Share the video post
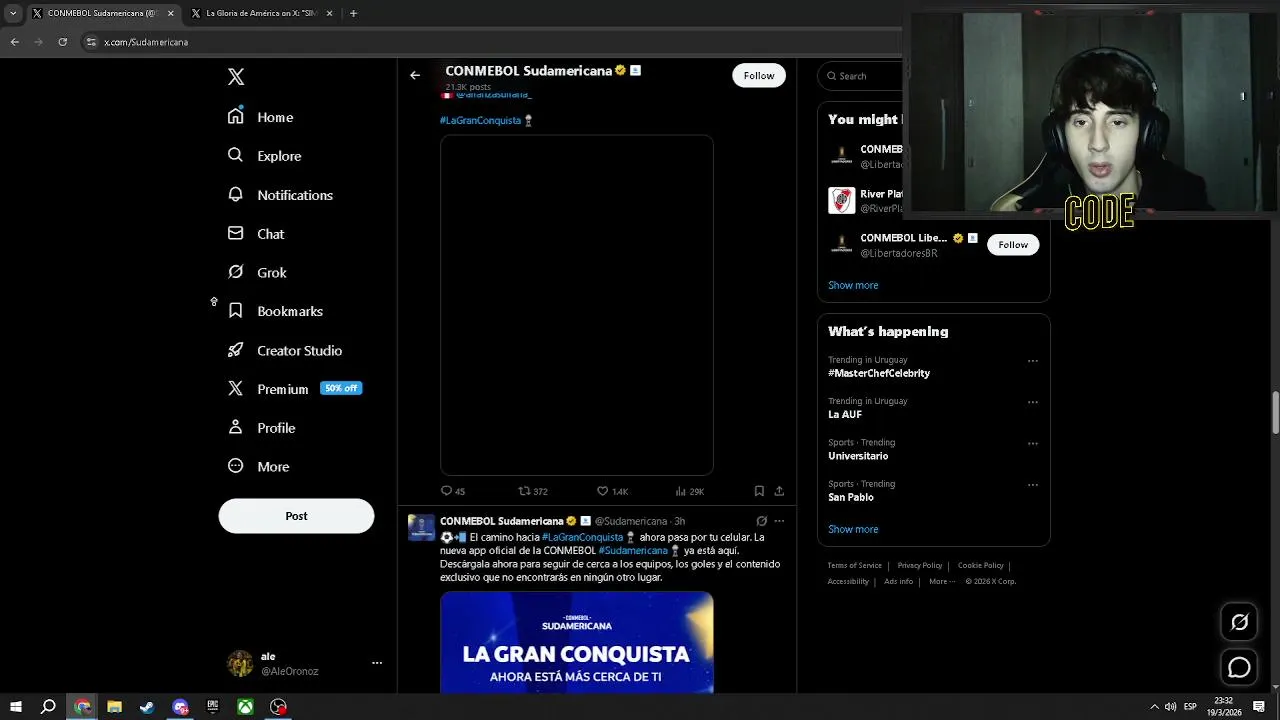1280x720 pixels. pos(779,491)
